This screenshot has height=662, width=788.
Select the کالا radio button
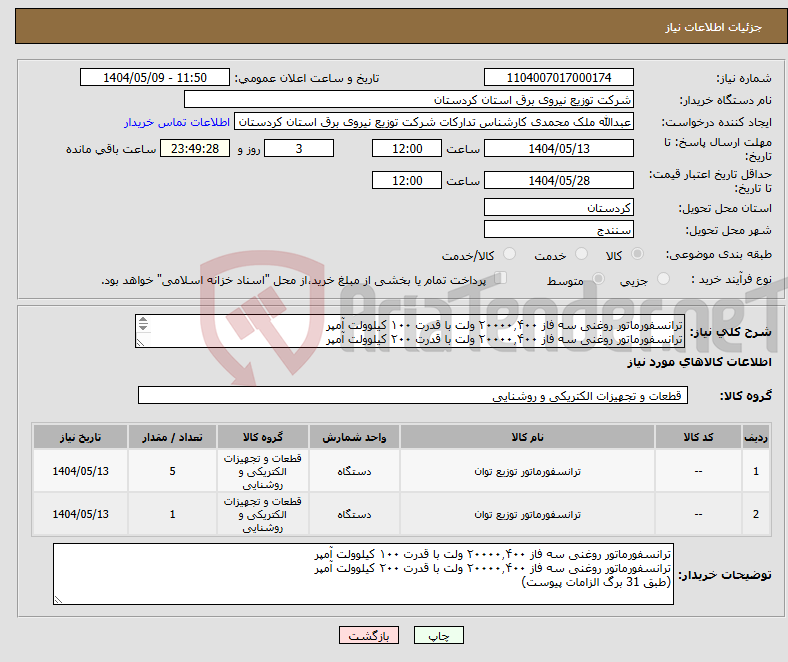[637, 254]
